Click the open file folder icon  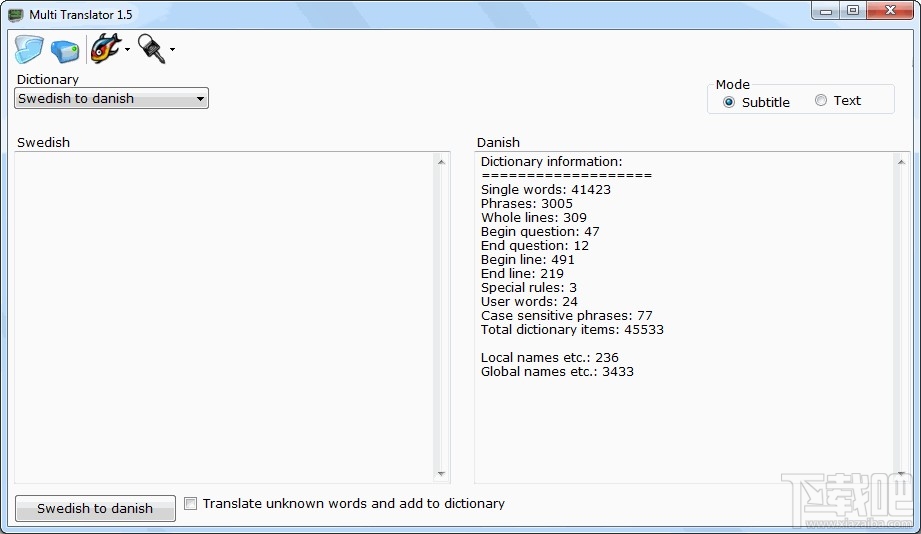(29, 49)
